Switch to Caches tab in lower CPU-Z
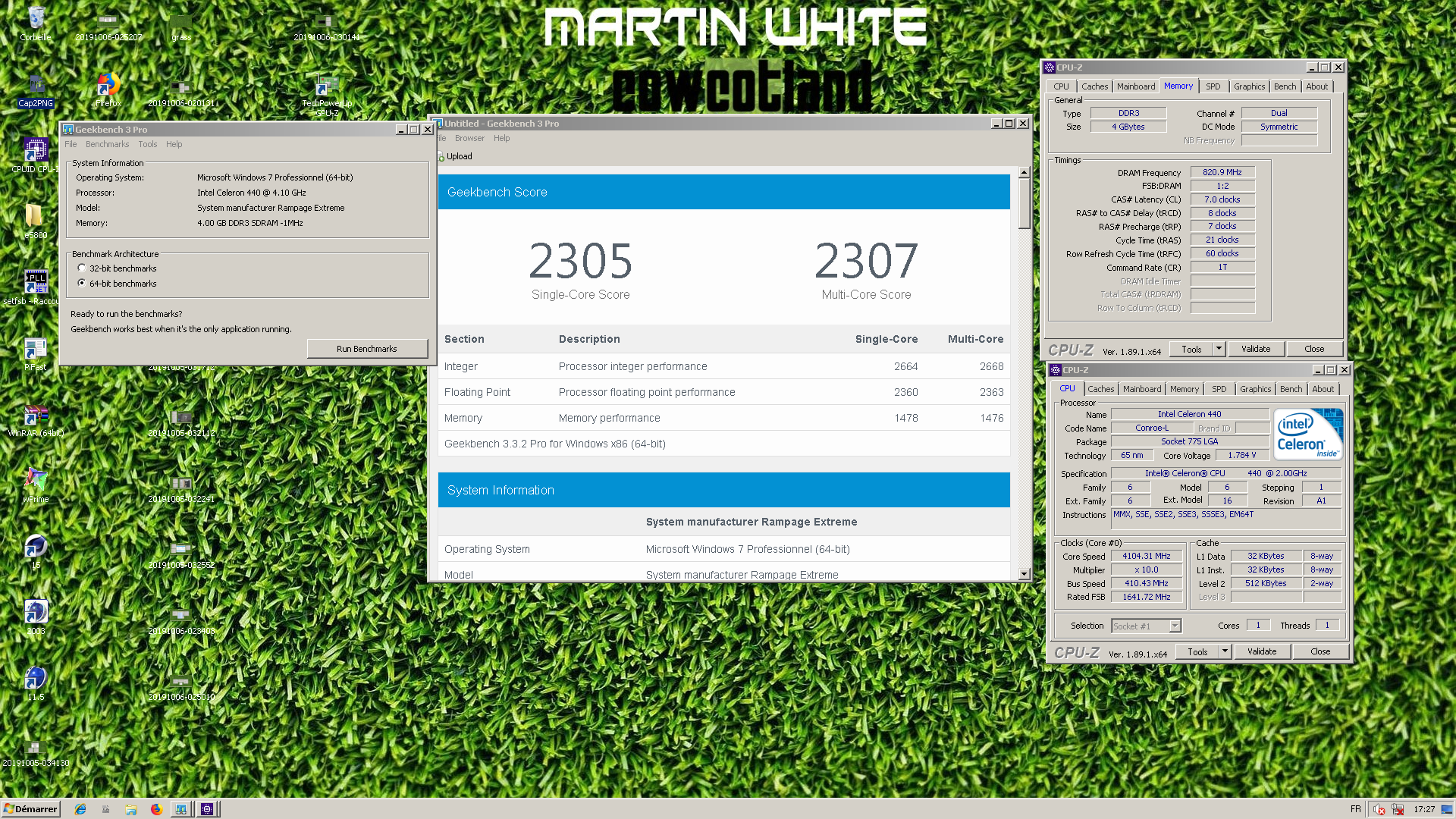1456x819 pixels. pyautogui.click(x=1101, y=389)
